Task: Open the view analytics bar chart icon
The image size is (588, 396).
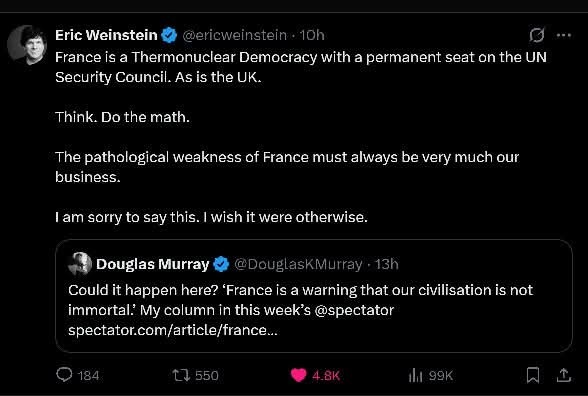Action: click(x=415, y=375)
